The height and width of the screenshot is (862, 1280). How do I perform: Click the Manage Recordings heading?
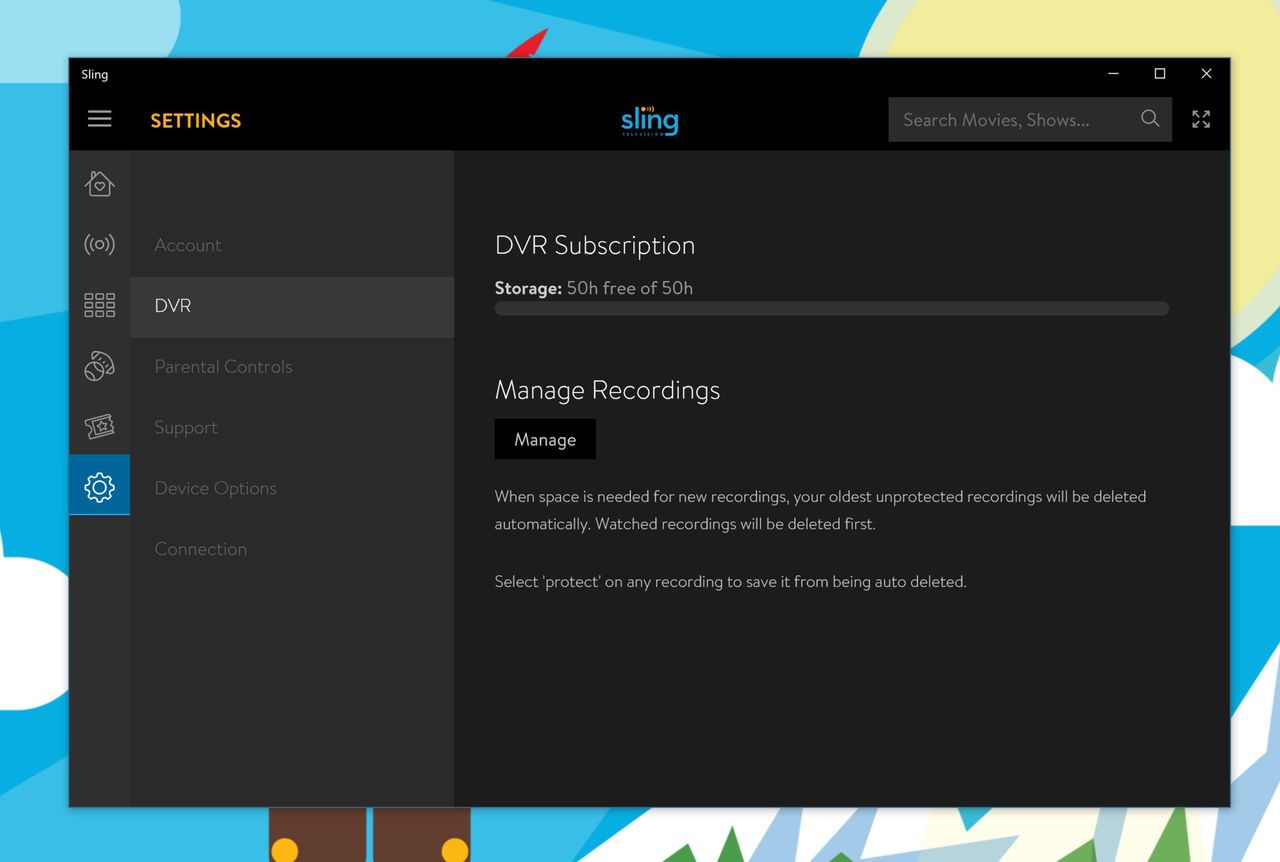(x=607, y=390)
